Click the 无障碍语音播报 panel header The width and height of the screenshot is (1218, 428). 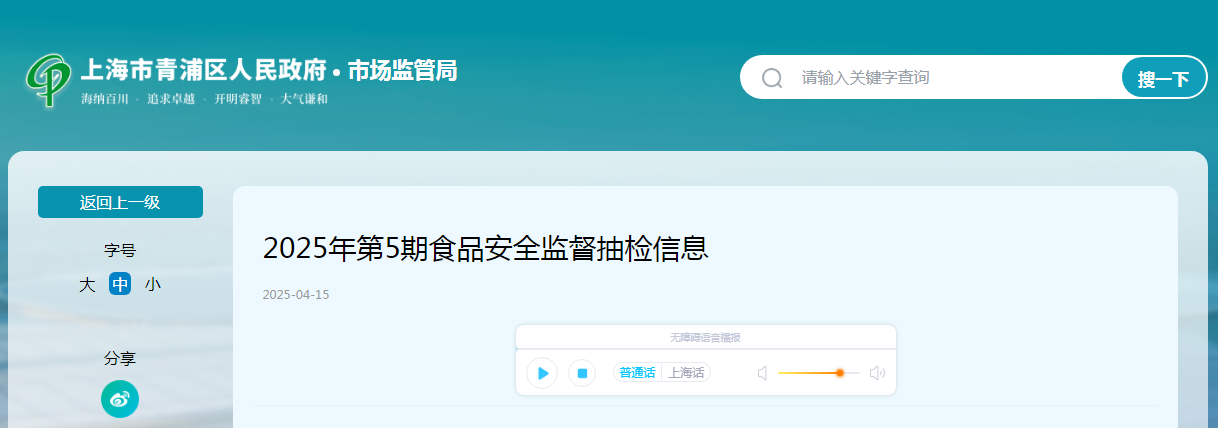(x=706, y=338)
